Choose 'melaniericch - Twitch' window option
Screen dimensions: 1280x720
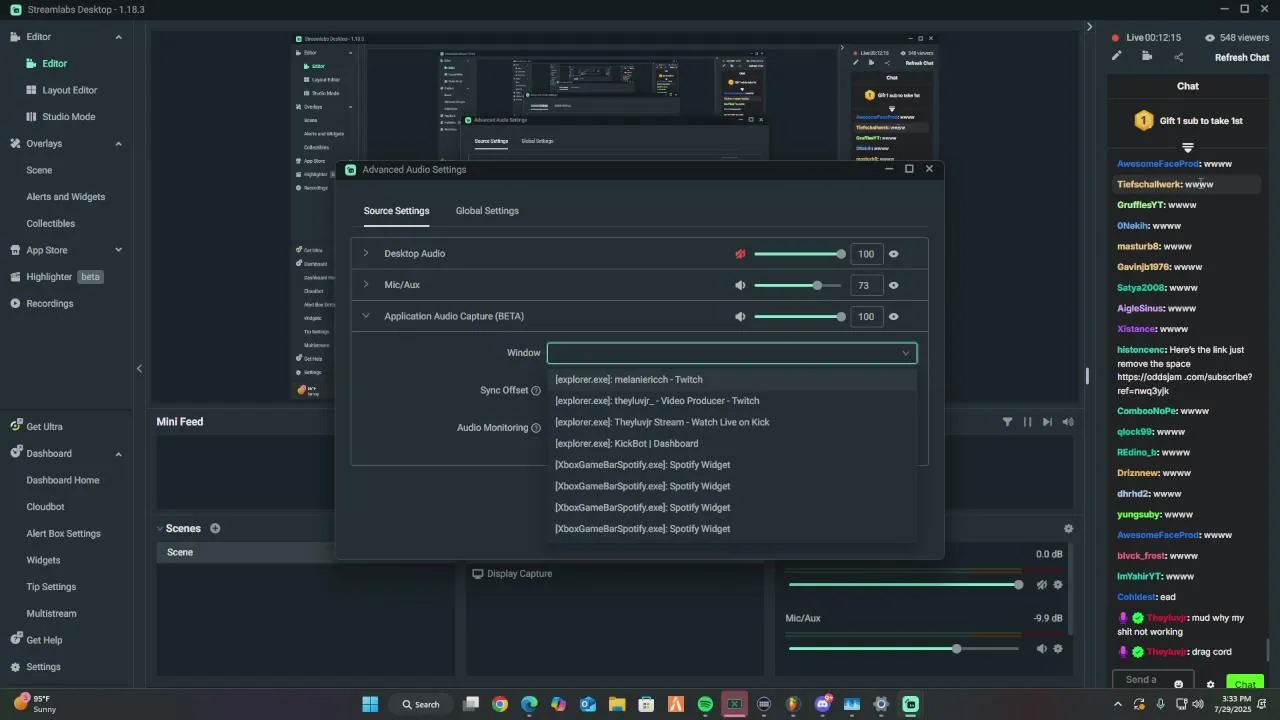732,380
